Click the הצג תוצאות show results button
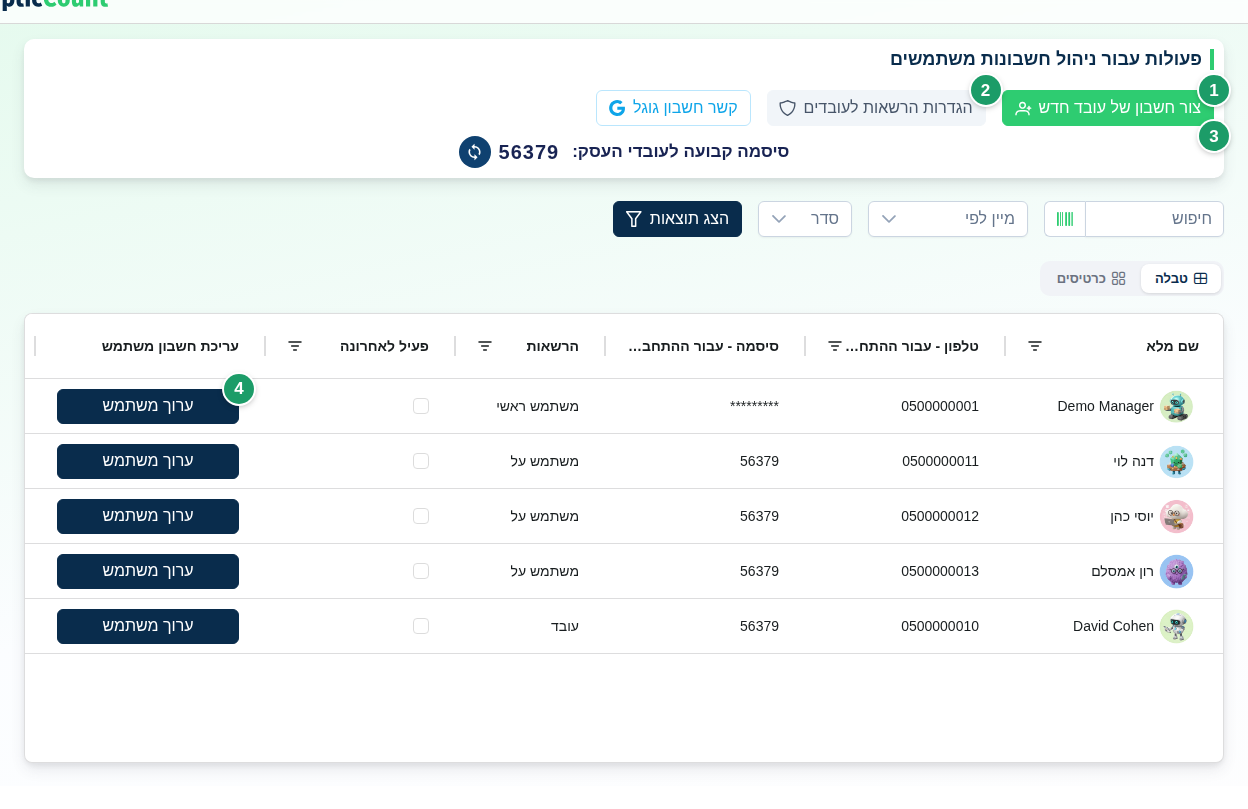1248x809 pixels. click(x=677, y=219)
